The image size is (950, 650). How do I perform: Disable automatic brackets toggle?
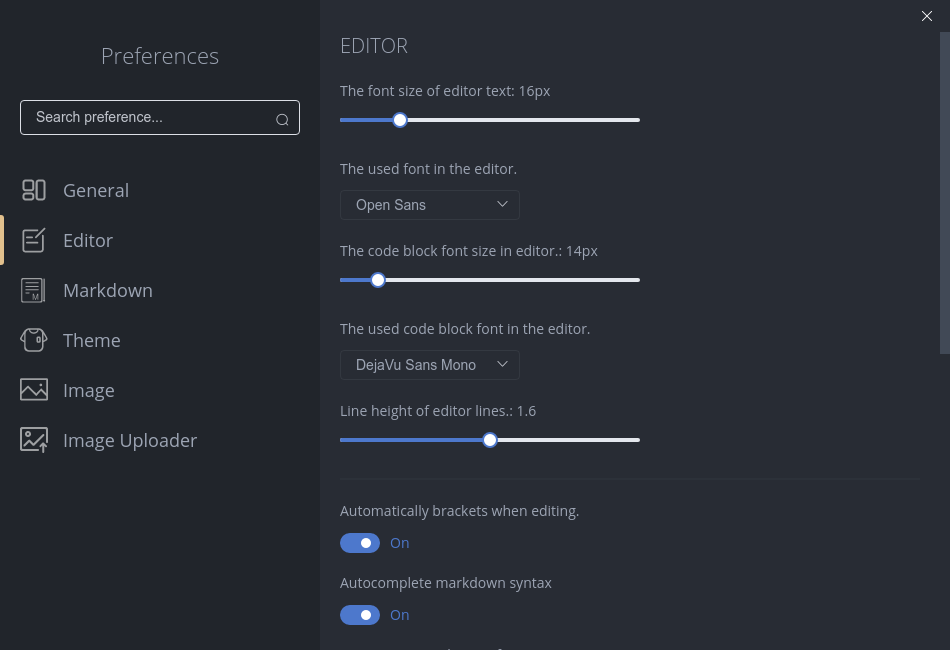pyautogui.click(x=360, y=543)
